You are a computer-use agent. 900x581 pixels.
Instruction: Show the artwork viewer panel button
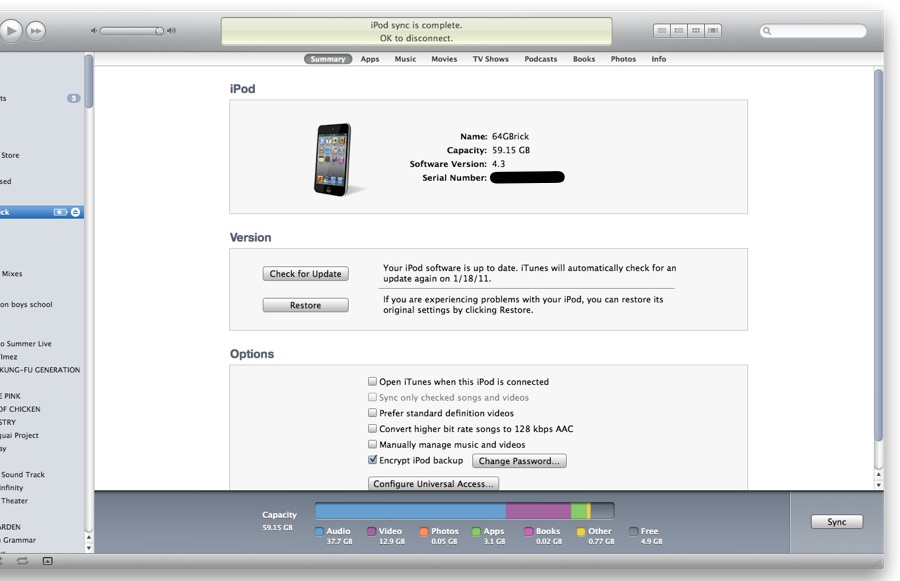pyautogui.click(x=48, y=561)
